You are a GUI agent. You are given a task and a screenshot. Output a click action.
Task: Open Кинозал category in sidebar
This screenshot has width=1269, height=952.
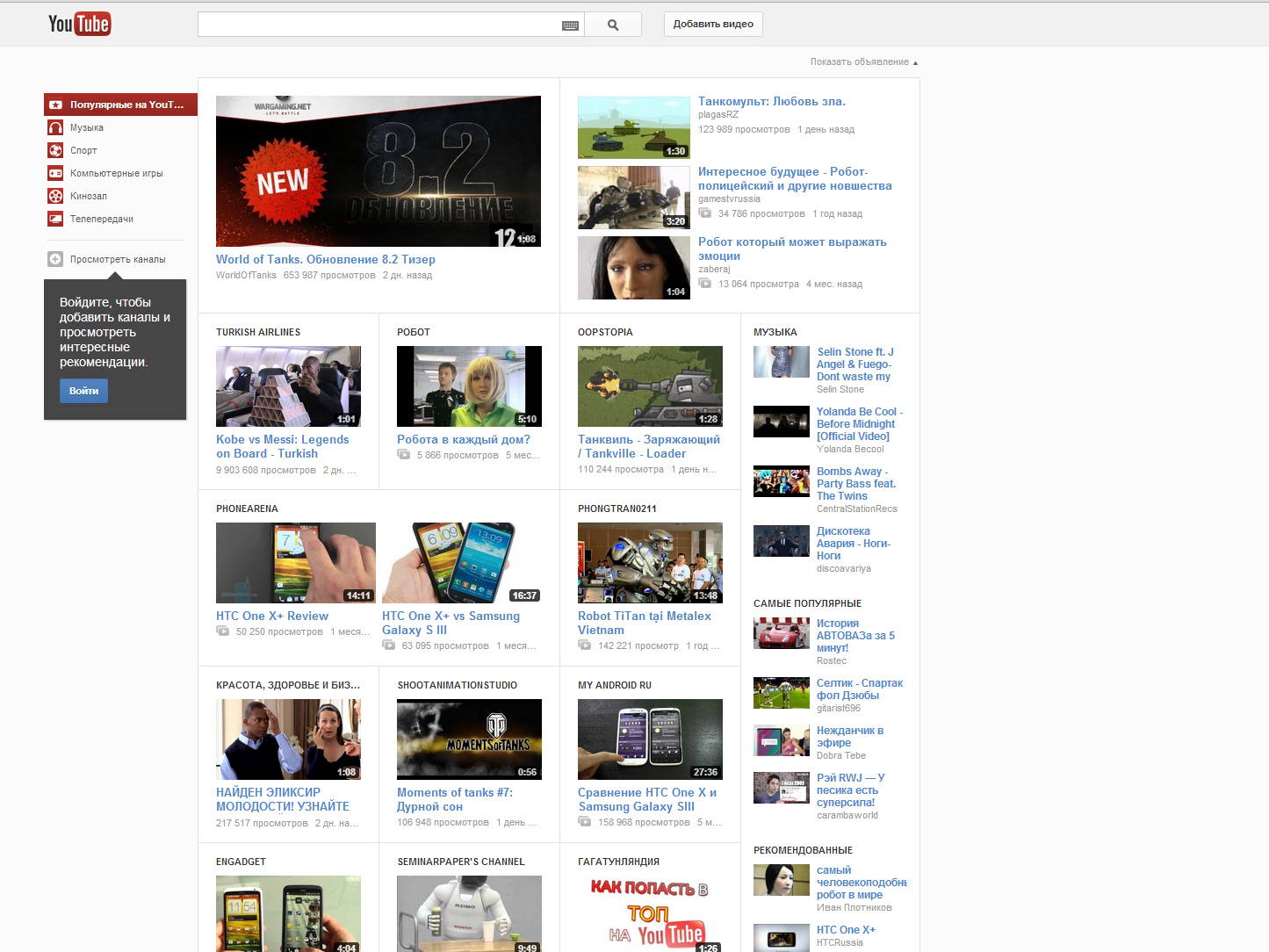point(89,196)
